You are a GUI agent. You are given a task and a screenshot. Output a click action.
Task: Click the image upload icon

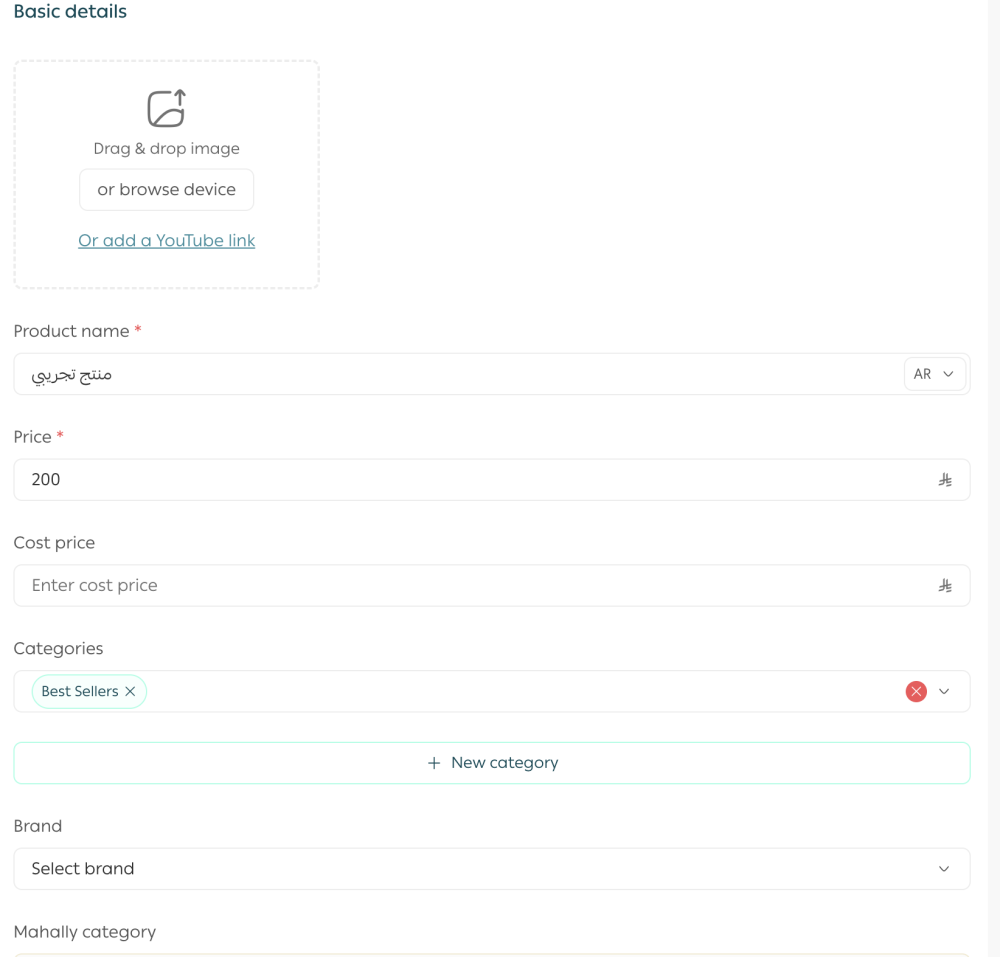coord(166,108)
